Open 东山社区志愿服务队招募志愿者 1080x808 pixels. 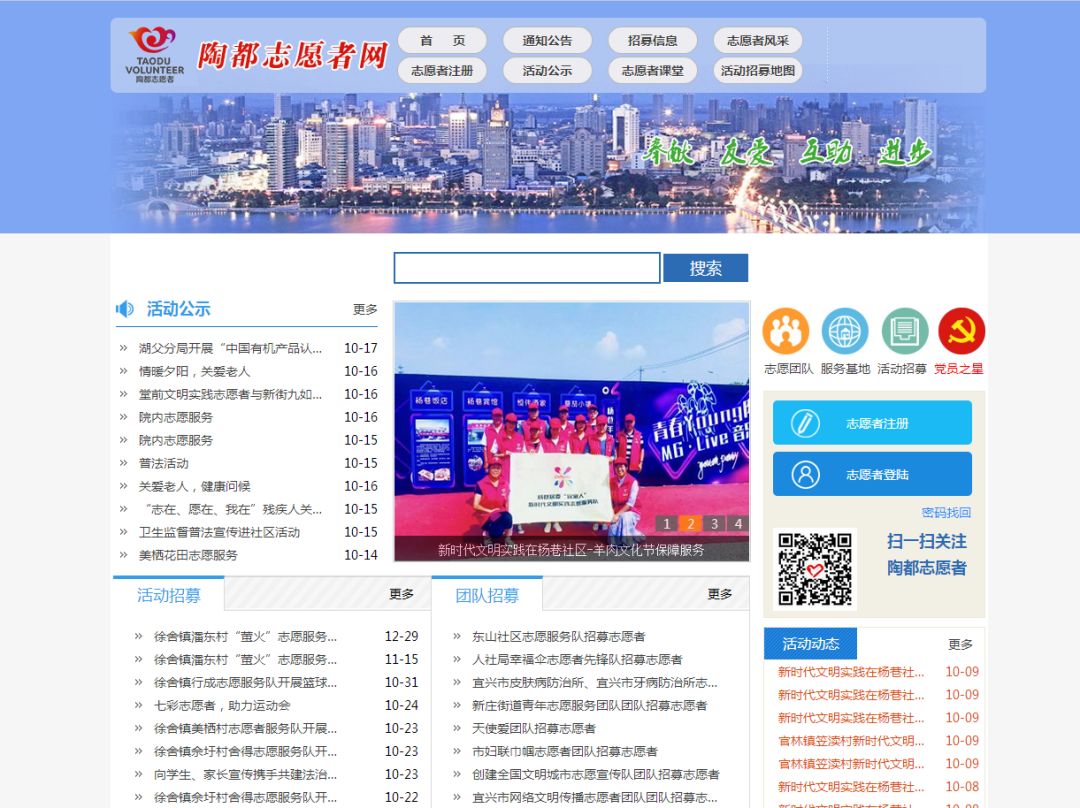pyautogui.click(x=559, y=636)
